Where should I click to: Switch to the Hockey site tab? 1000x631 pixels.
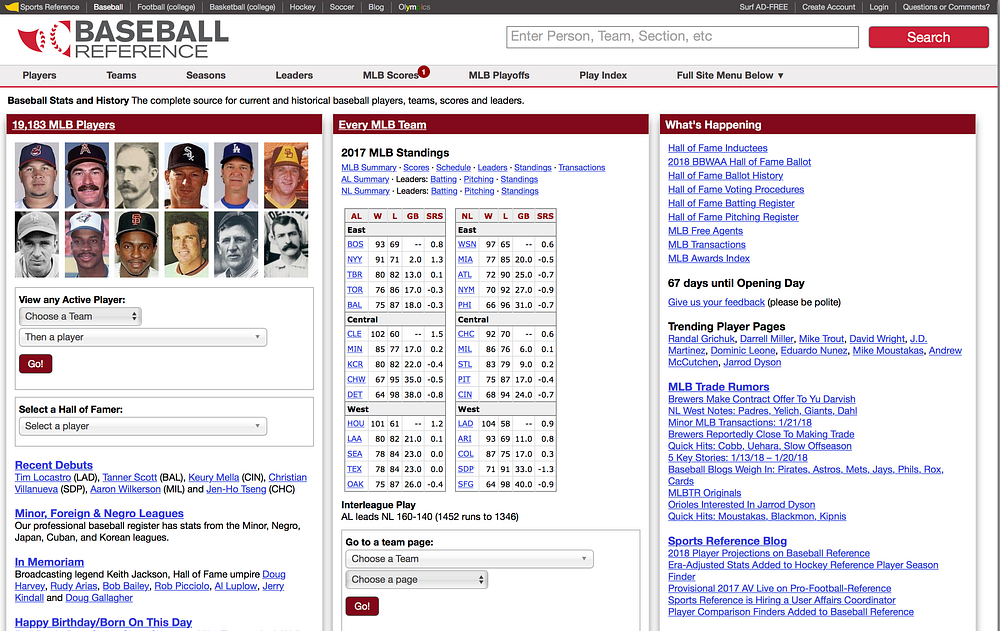pos(302,7)
